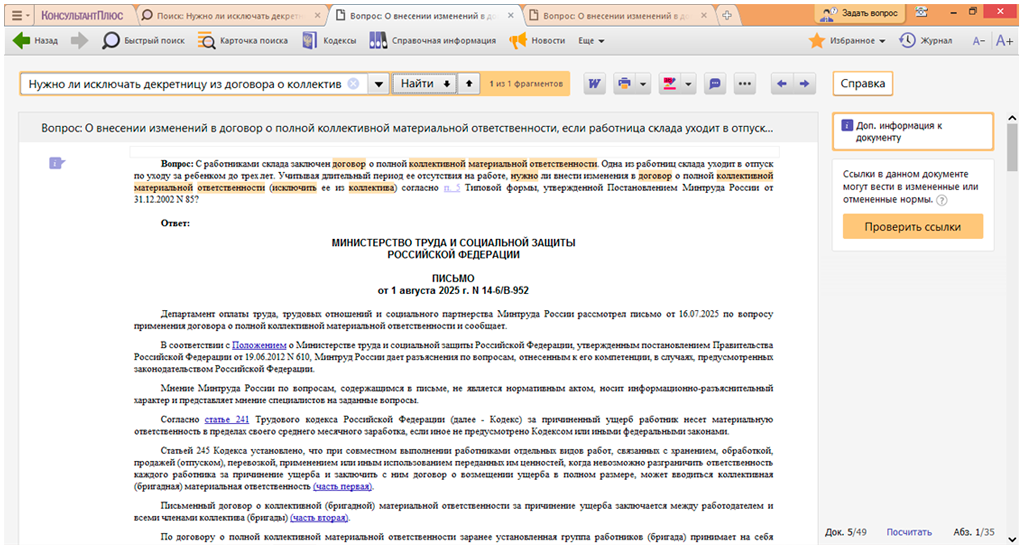Click the Проверить ссылки button
The image size is (1024, 549).
912,227
